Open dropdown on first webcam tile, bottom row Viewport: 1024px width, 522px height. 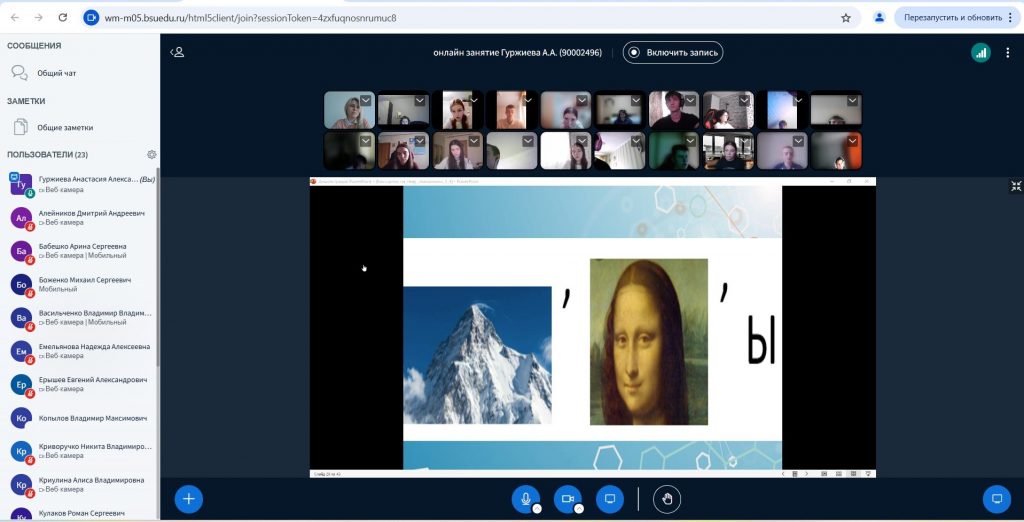tap(366, 141)
